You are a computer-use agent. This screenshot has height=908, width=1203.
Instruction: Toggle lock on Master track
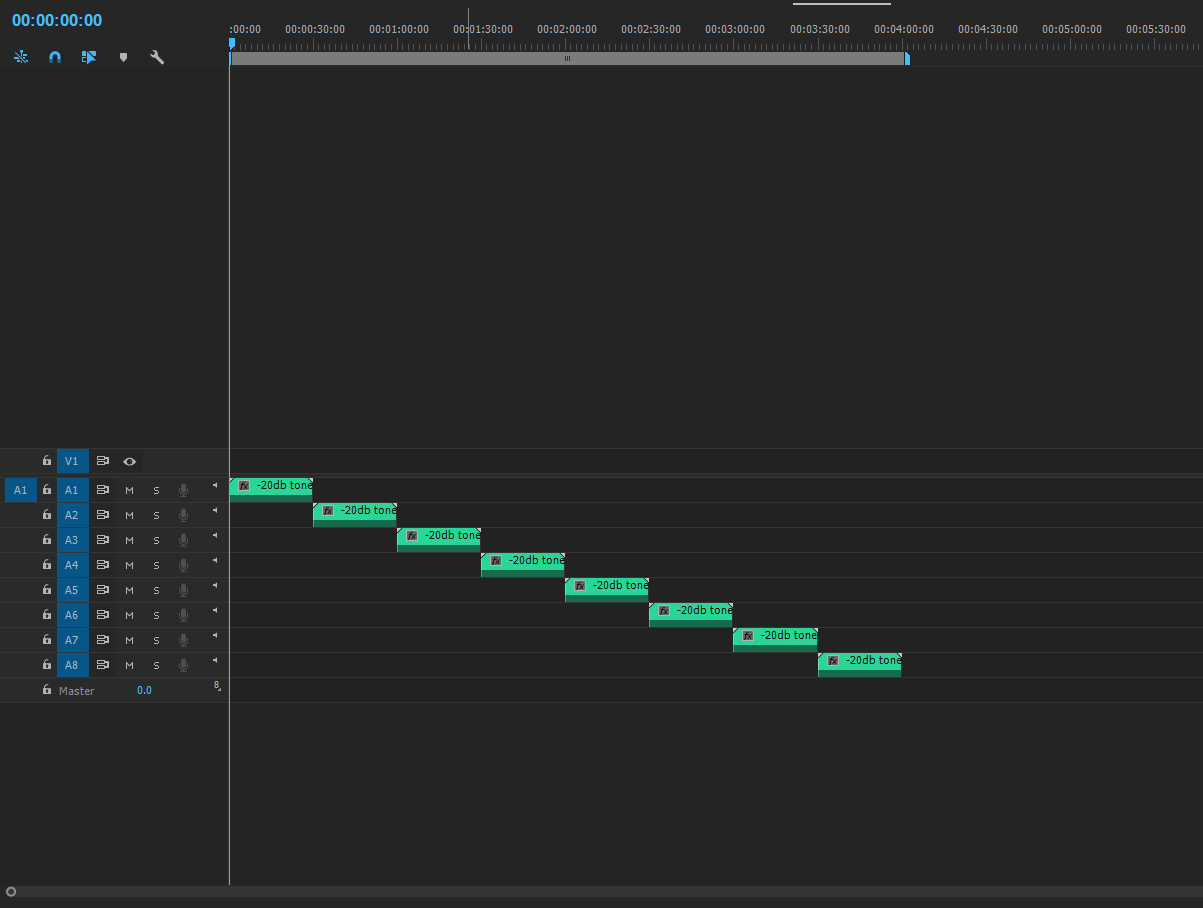[46, 690]
